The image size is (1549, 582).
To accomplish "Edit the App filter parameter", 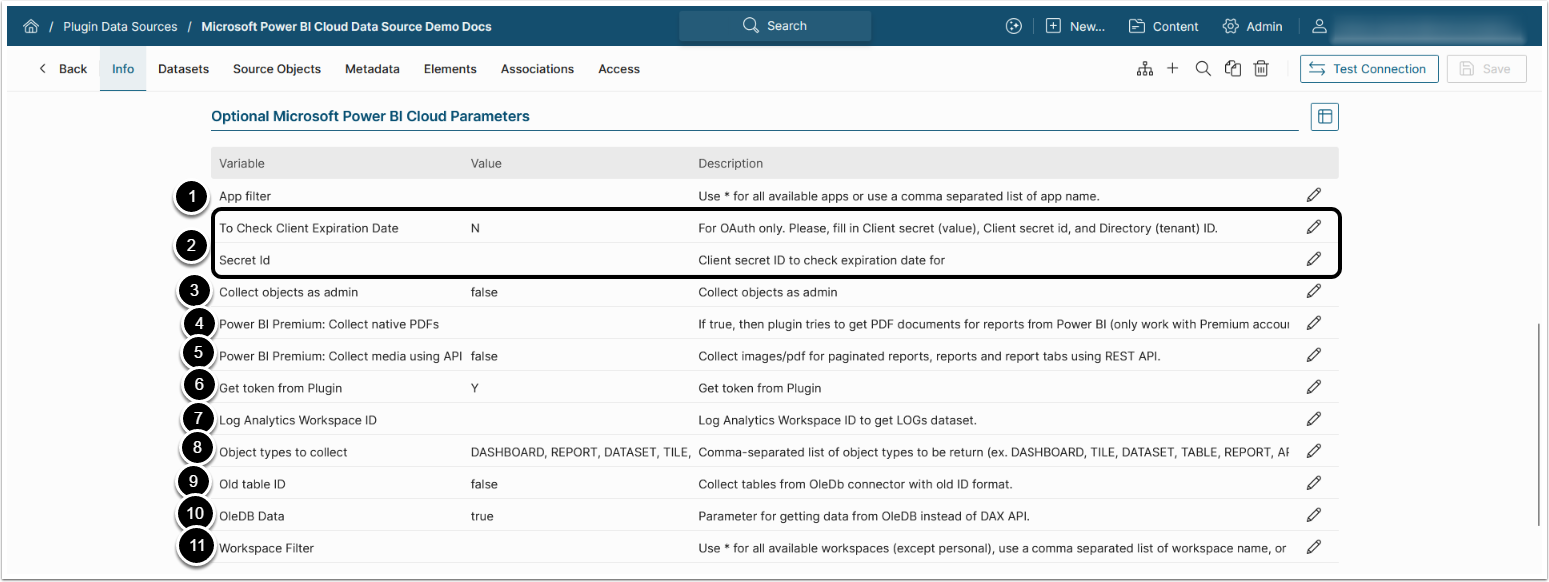I will click(x=1314, y=195).
